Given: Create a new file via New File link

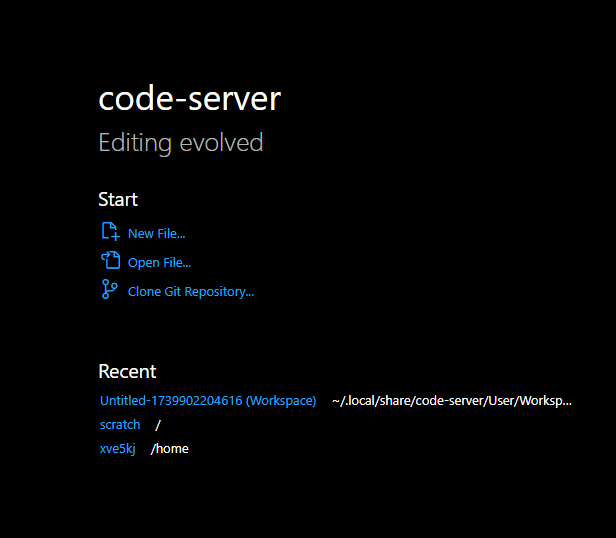Looking at the screenshot, I should pyautogui.click(x=156, y=233).
